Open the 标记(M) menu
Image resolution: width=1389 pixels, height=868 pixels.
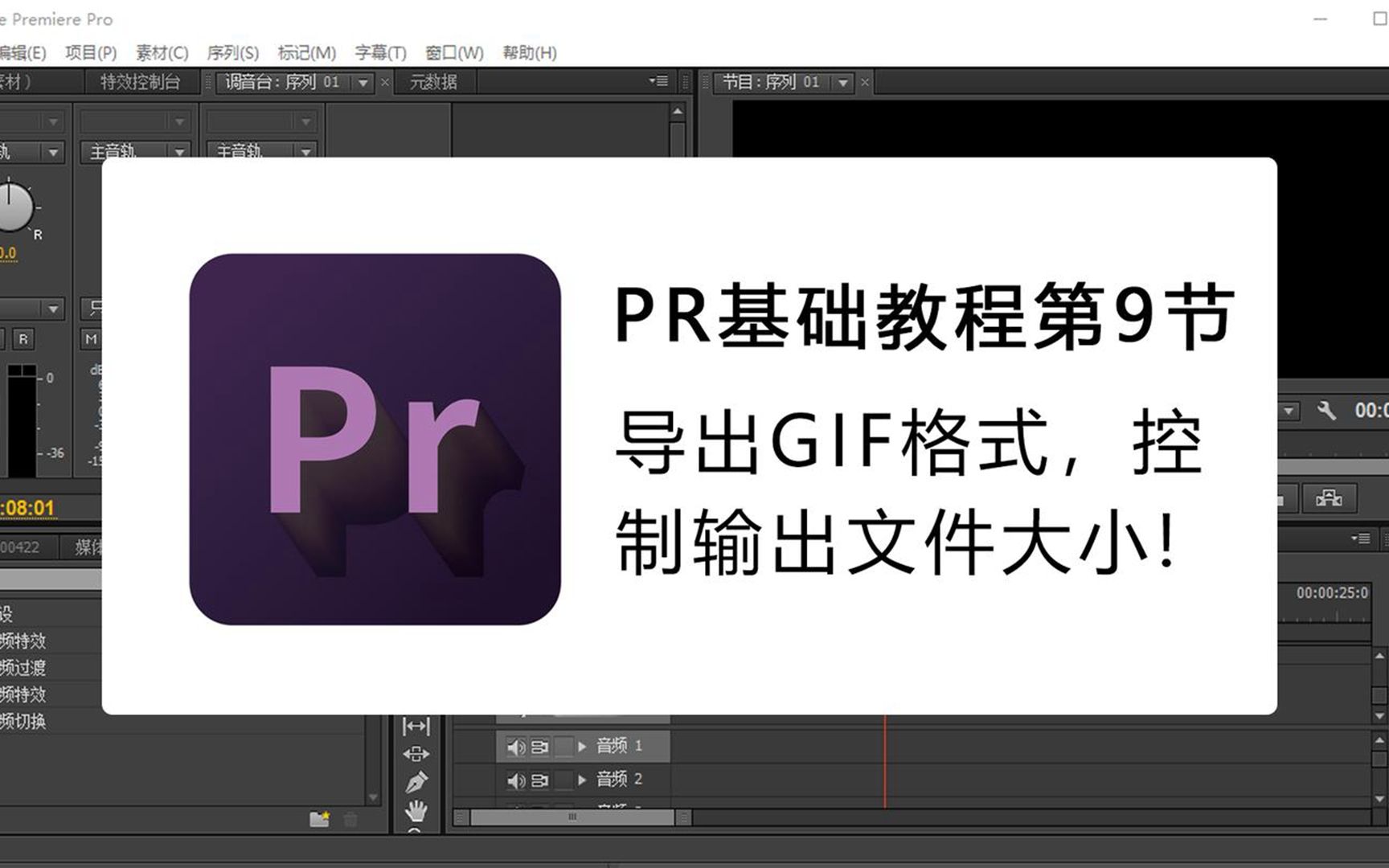[x=306, y=53]
